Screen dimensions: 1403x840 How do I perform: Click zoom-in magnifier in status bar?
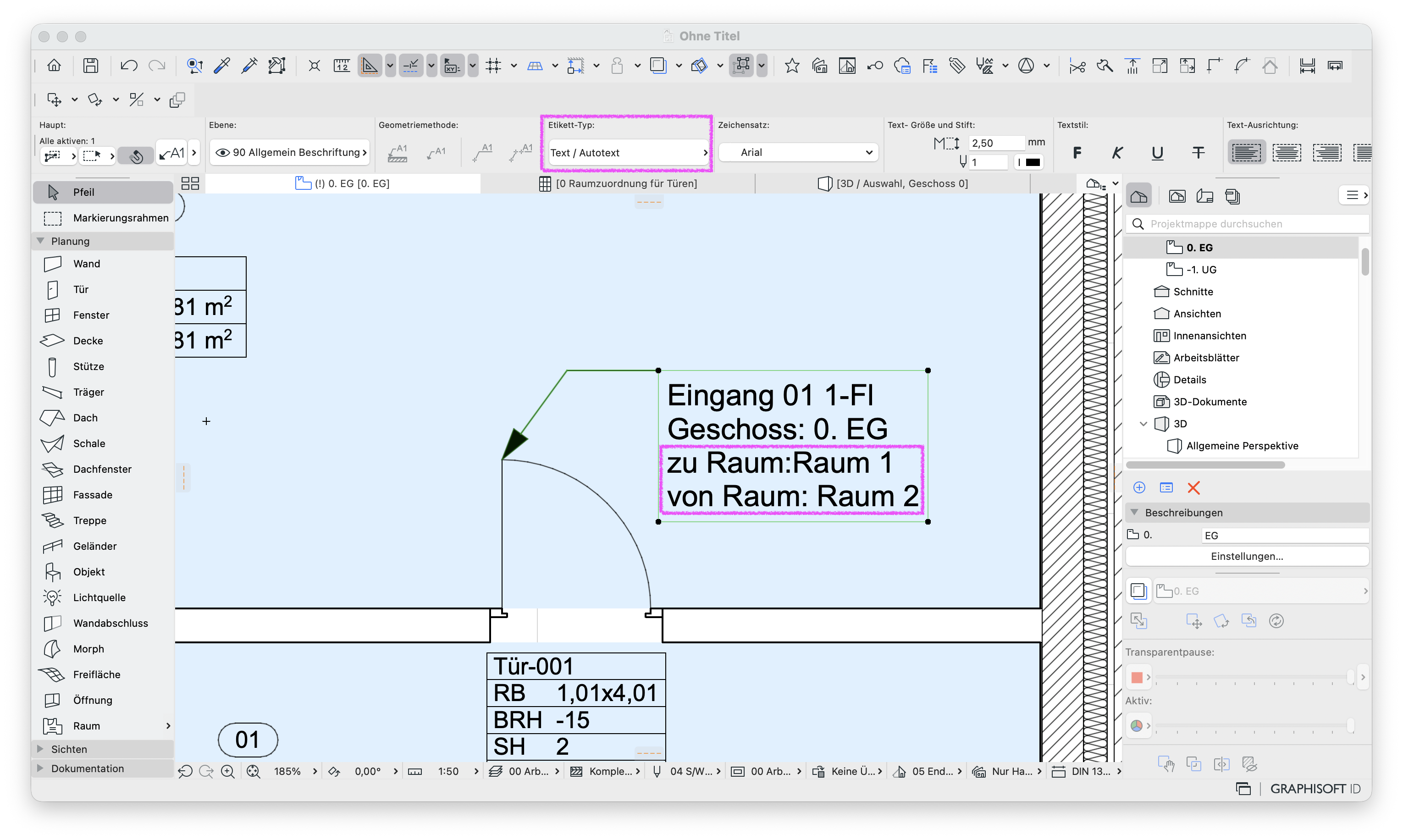pyautogui.click(x=227, y=772)
